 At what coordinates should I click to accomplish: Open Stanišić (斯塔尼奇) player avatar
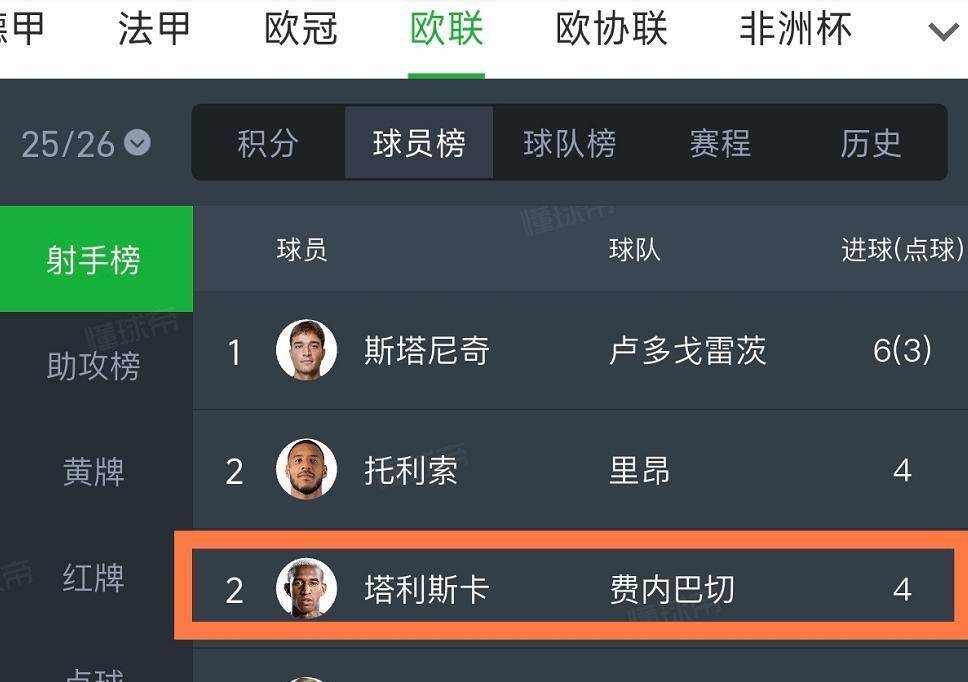(x=306, y=351)
